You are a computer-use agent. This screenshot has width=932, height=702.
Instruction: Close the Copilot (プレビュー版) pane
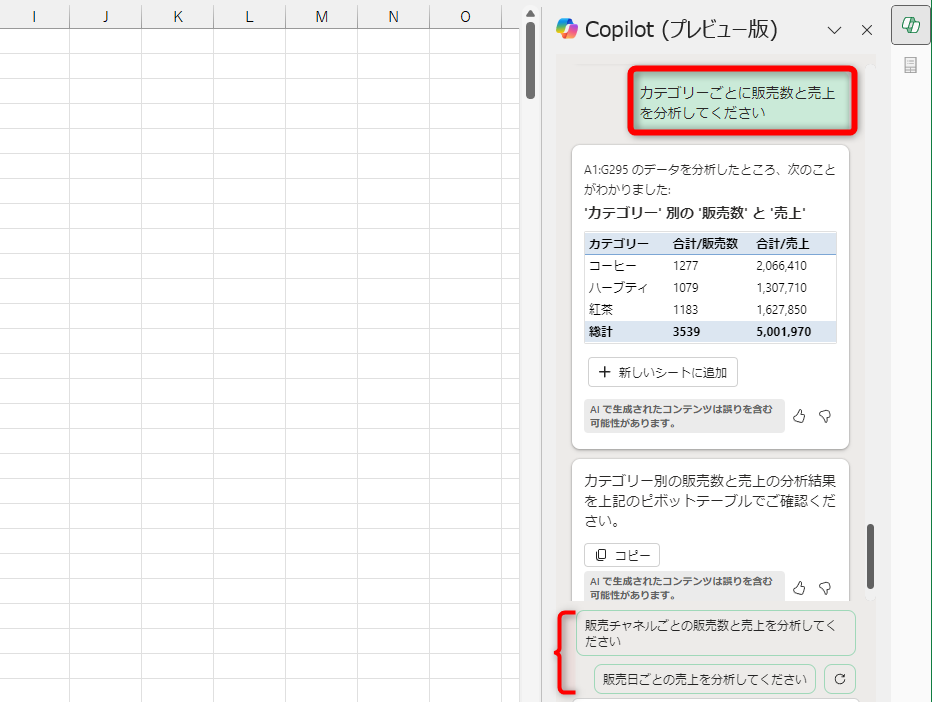pyautogui.click(x=866, y=30)
